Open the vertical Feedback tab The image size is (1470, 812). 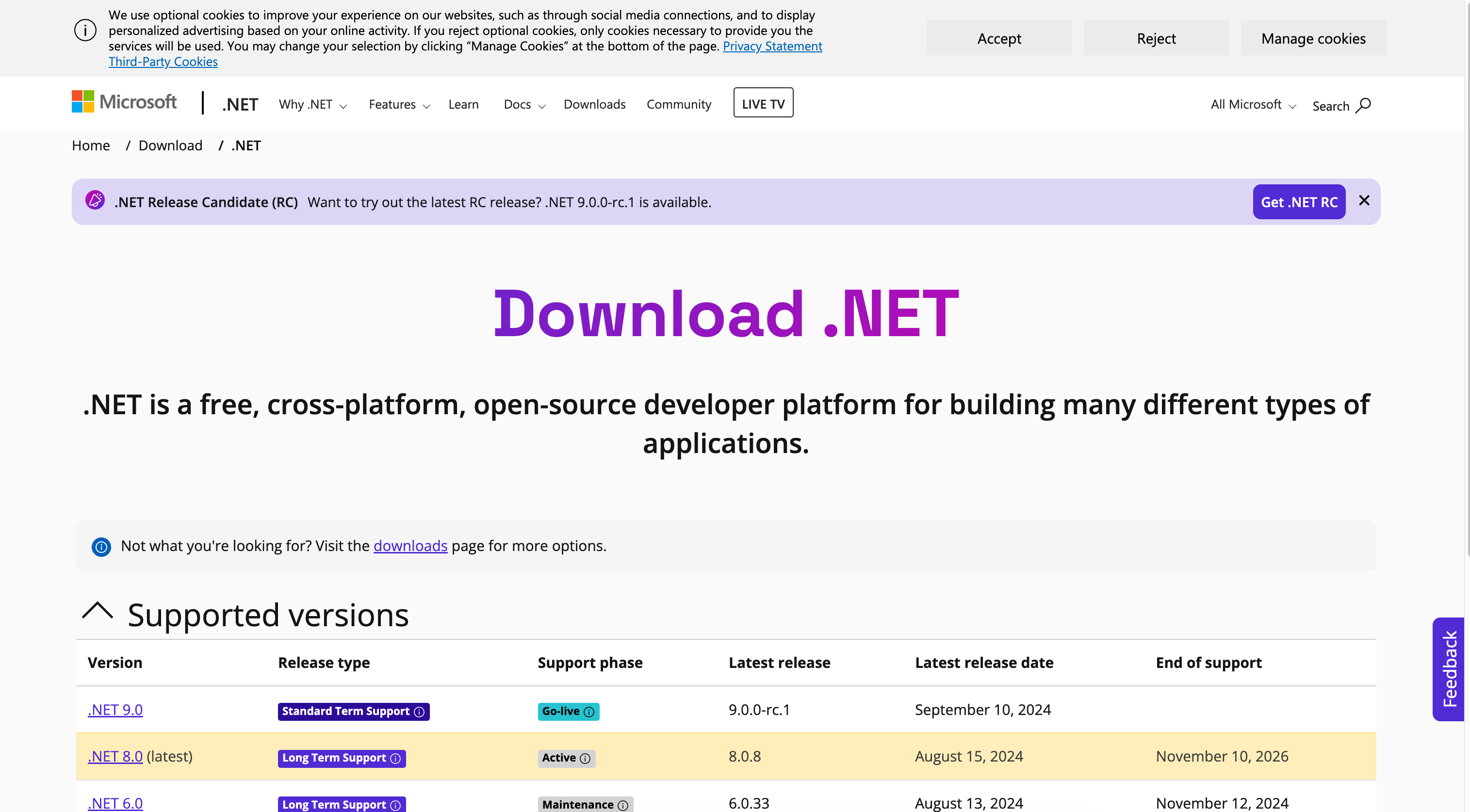pyautogui.click(x=1448, y=669)
